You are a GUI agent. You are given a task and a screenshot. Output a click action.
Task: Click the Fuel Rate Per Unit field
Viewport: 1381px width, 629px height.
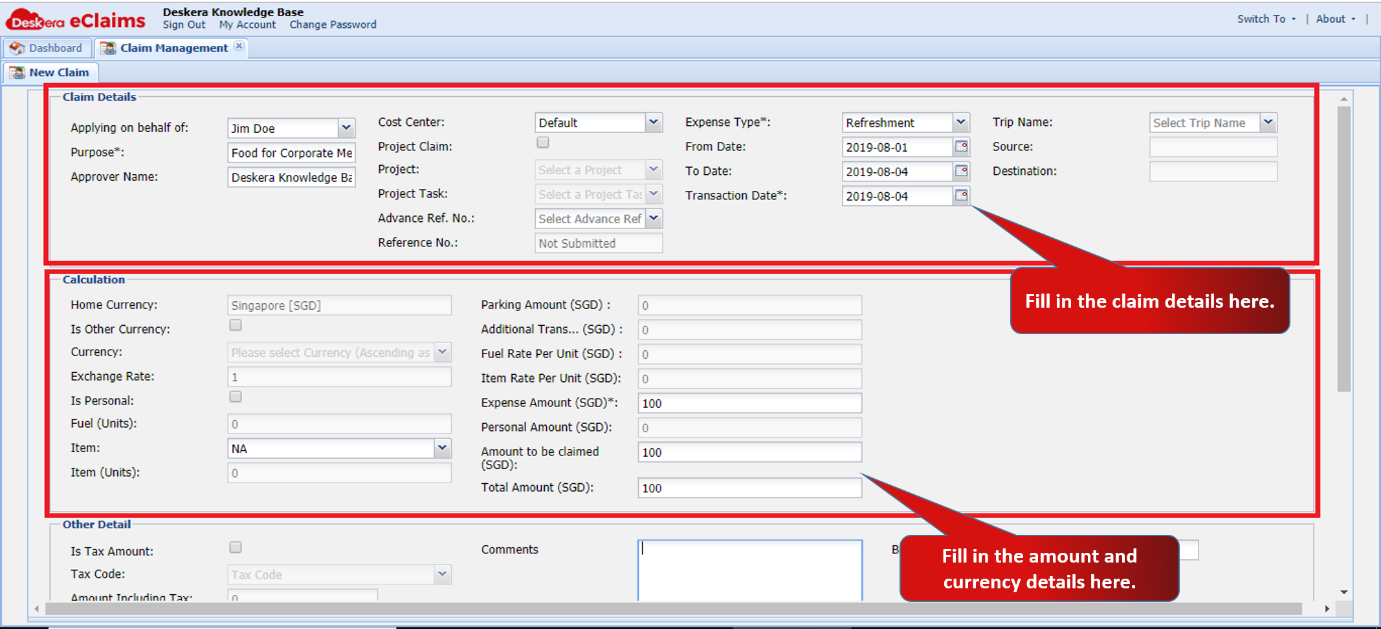coord(749,354)
